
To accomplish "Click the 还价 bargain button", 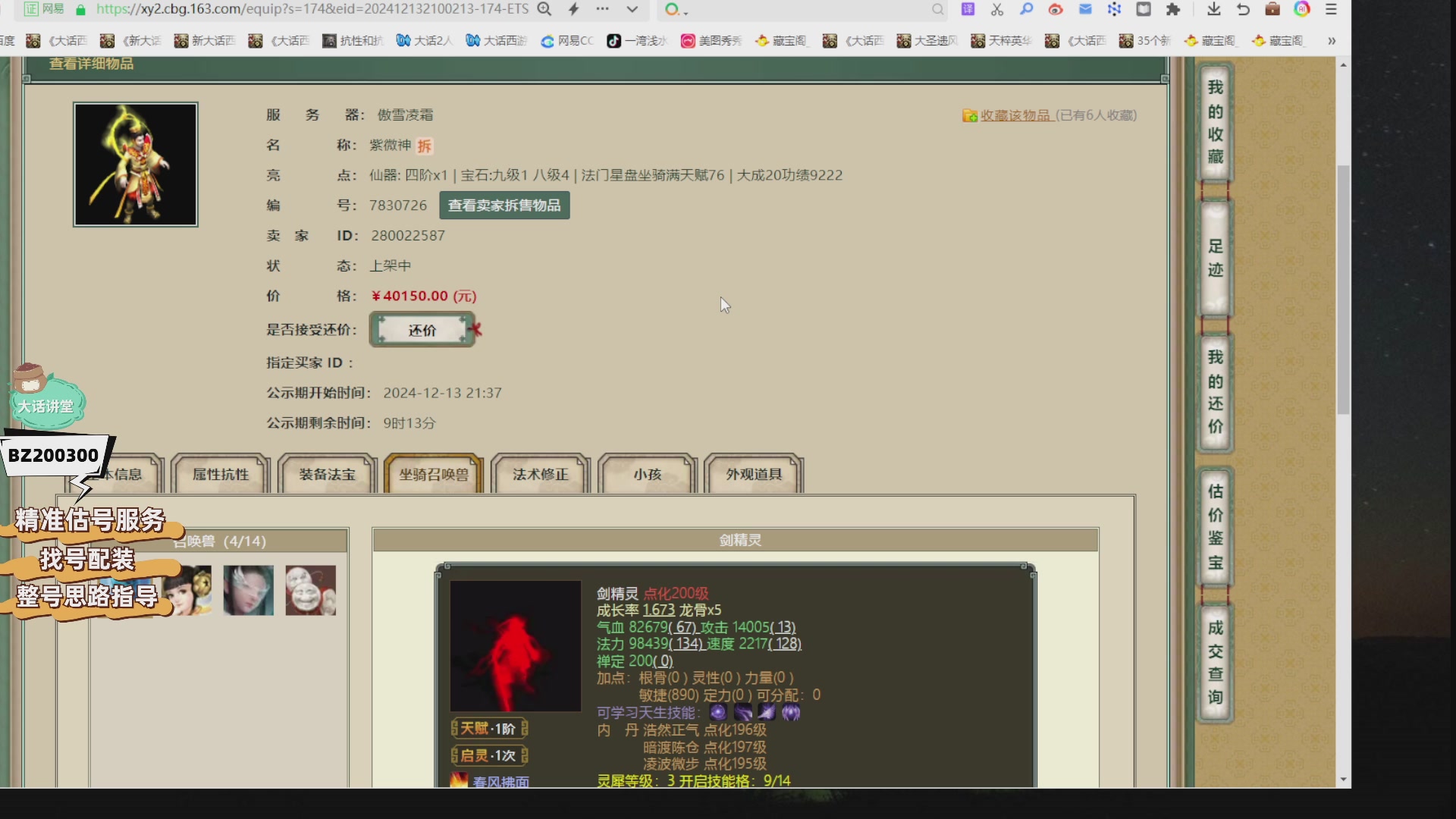I will 422,330.
